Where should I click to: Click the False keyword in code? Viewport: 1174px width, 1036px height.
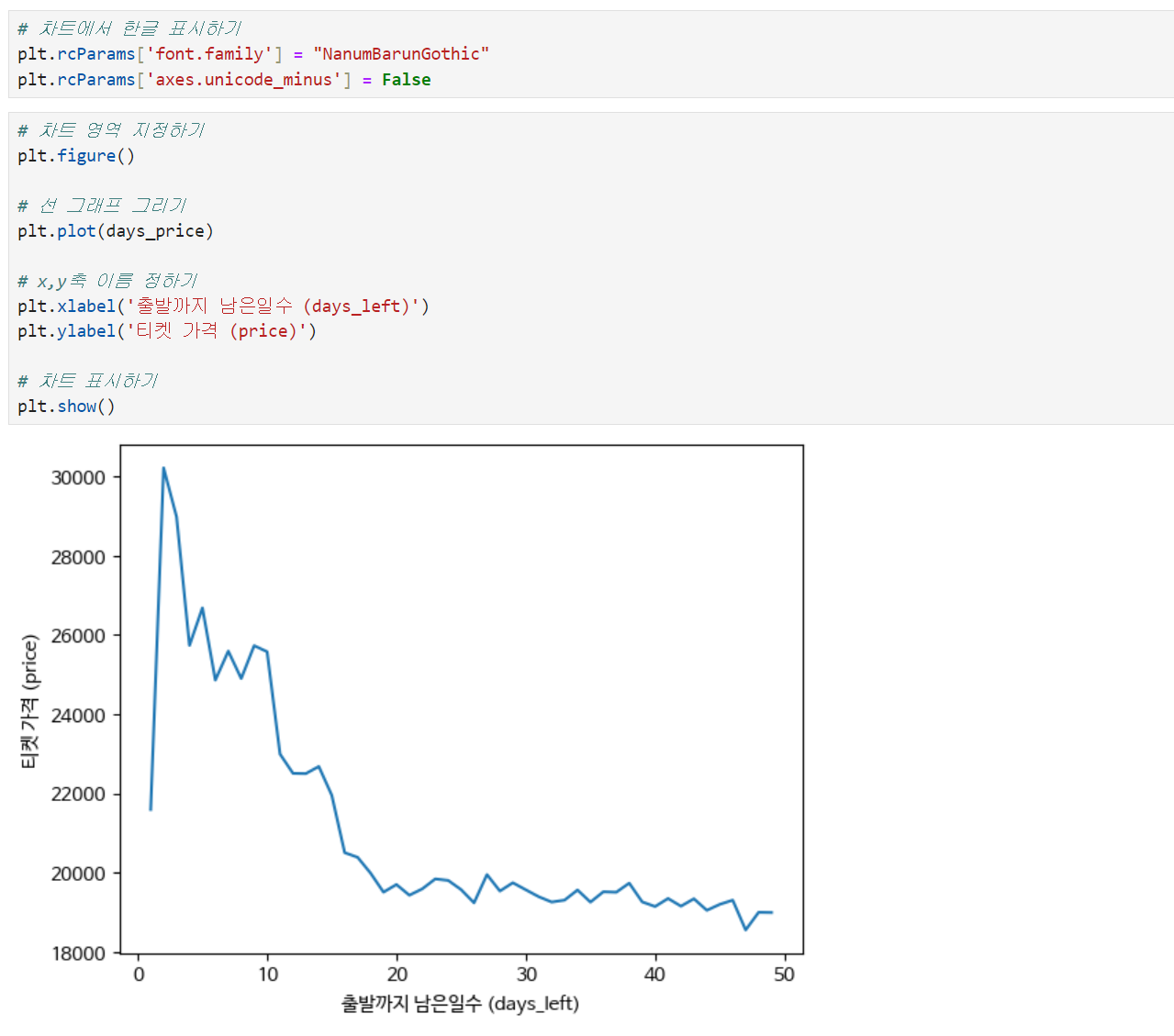pyautogui.click(x=407, y=80)
